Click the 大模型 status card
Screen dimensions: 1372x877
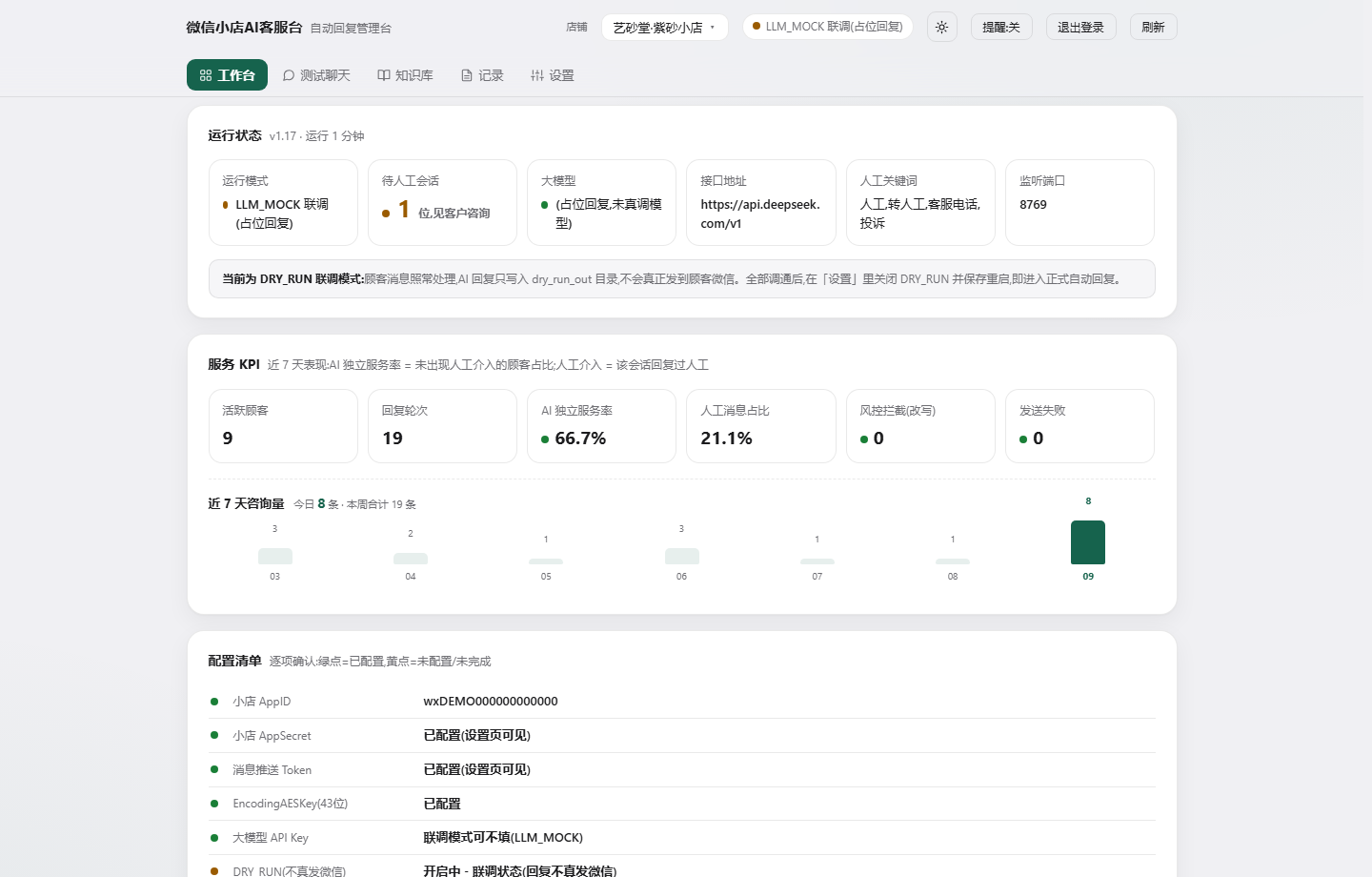click(x=601, y=202)
